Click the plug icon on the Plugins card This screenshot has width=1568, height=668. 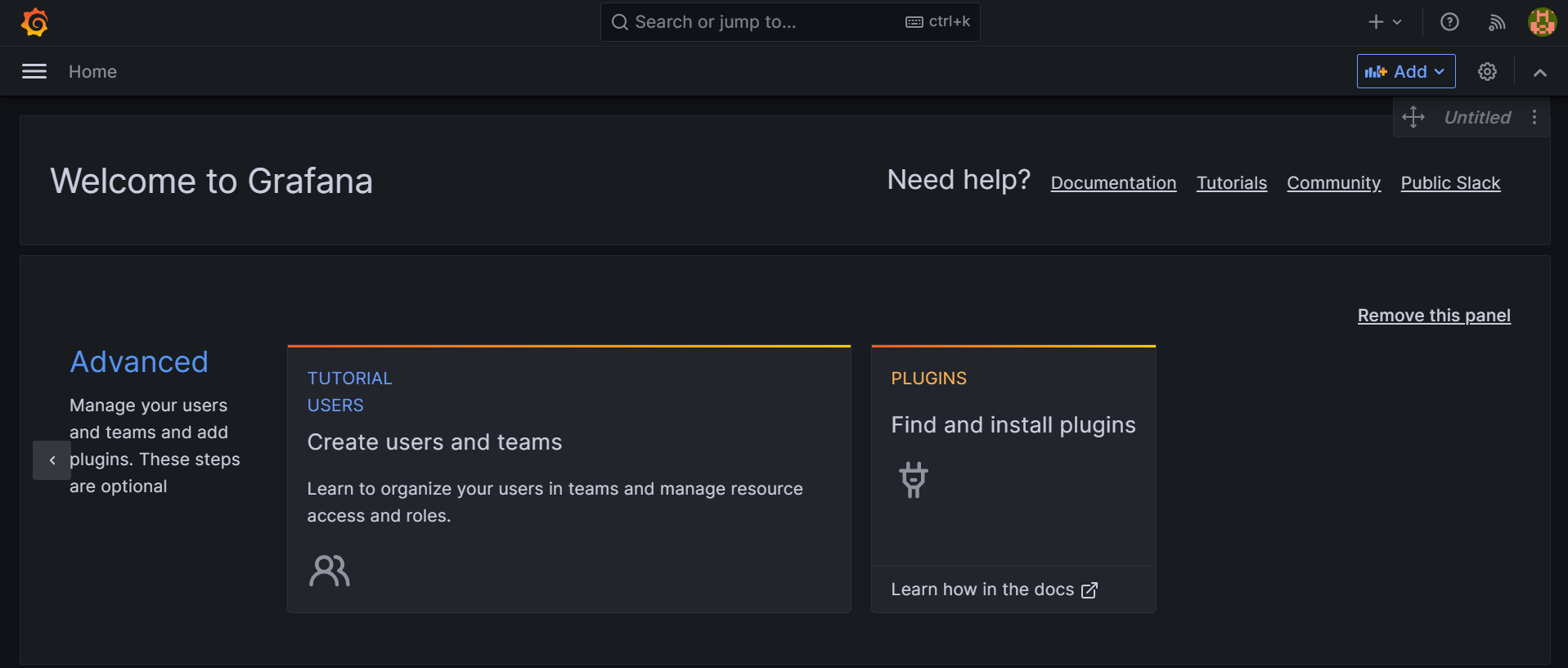(913, 480)
